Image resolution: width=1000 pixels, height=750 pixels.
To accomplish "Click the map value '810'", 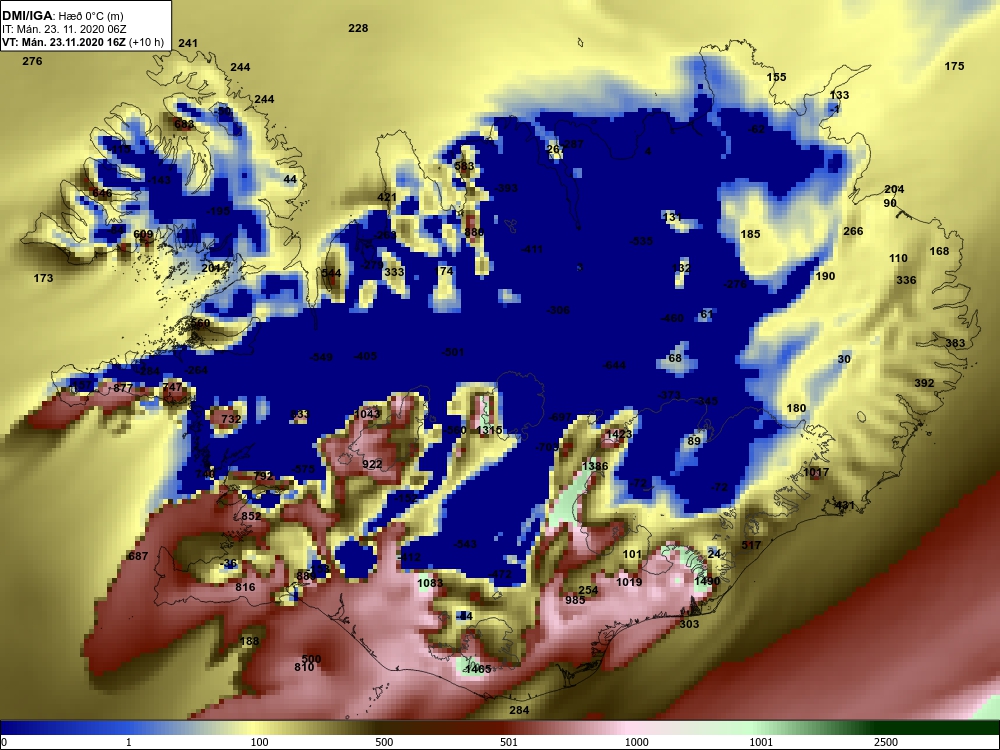I will [x=304, y=667].
